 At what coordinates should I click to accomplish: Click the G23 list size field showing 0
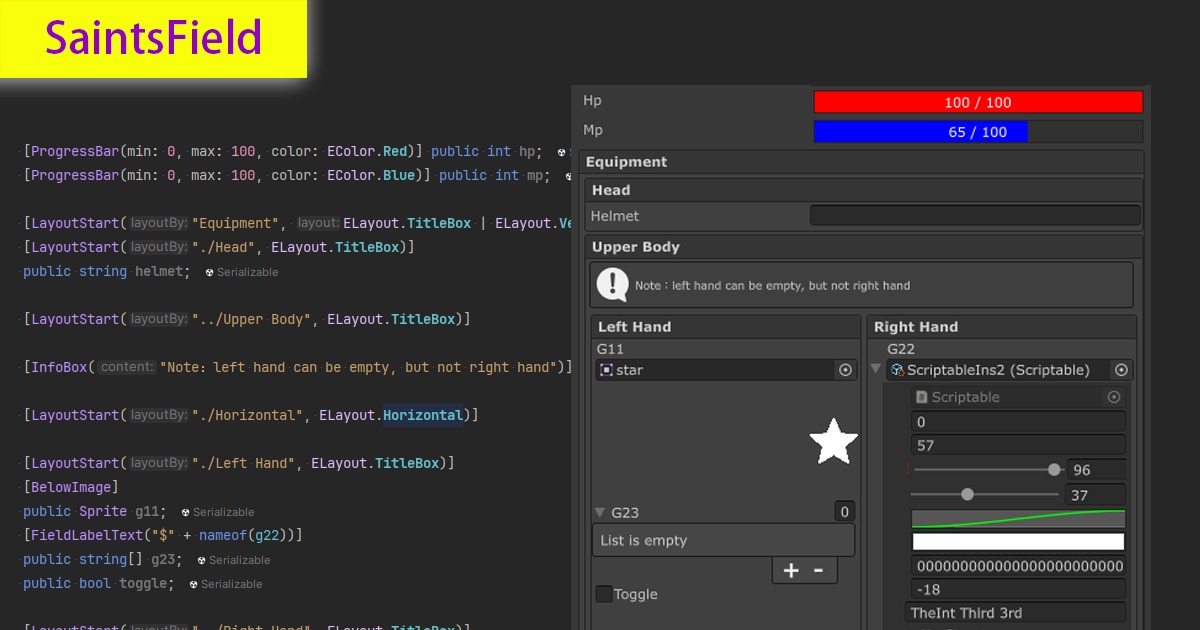tap(845, 512)
